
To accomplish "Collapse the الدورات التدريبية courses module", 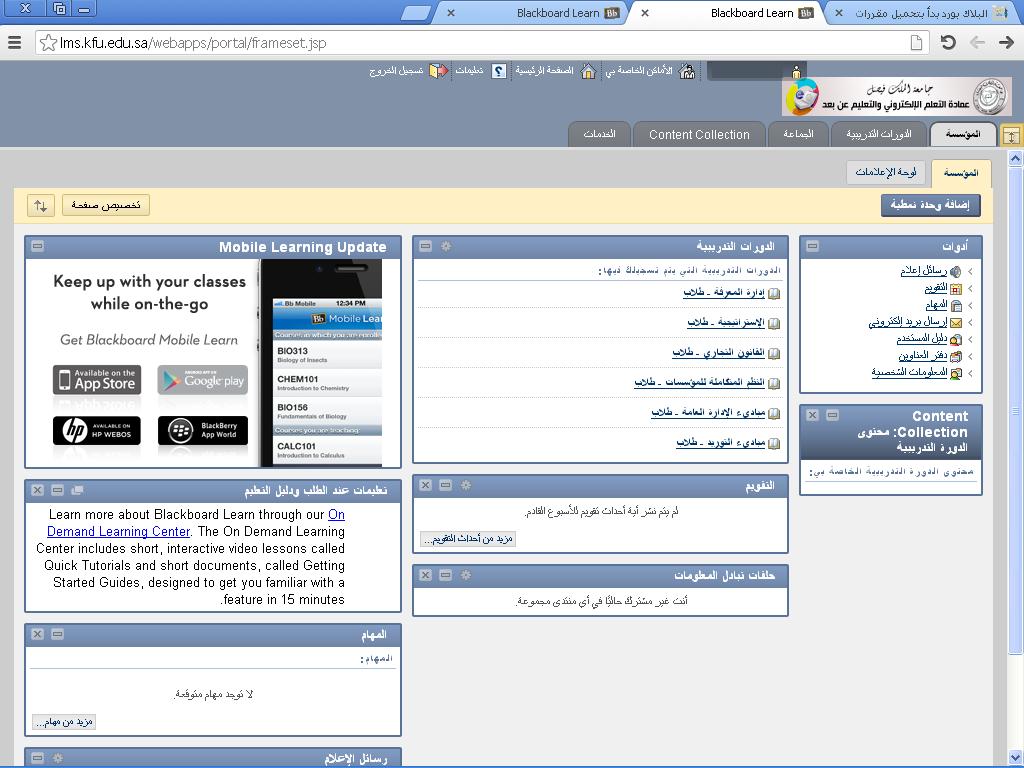I will pyautogui.click(x=426, y=246).
